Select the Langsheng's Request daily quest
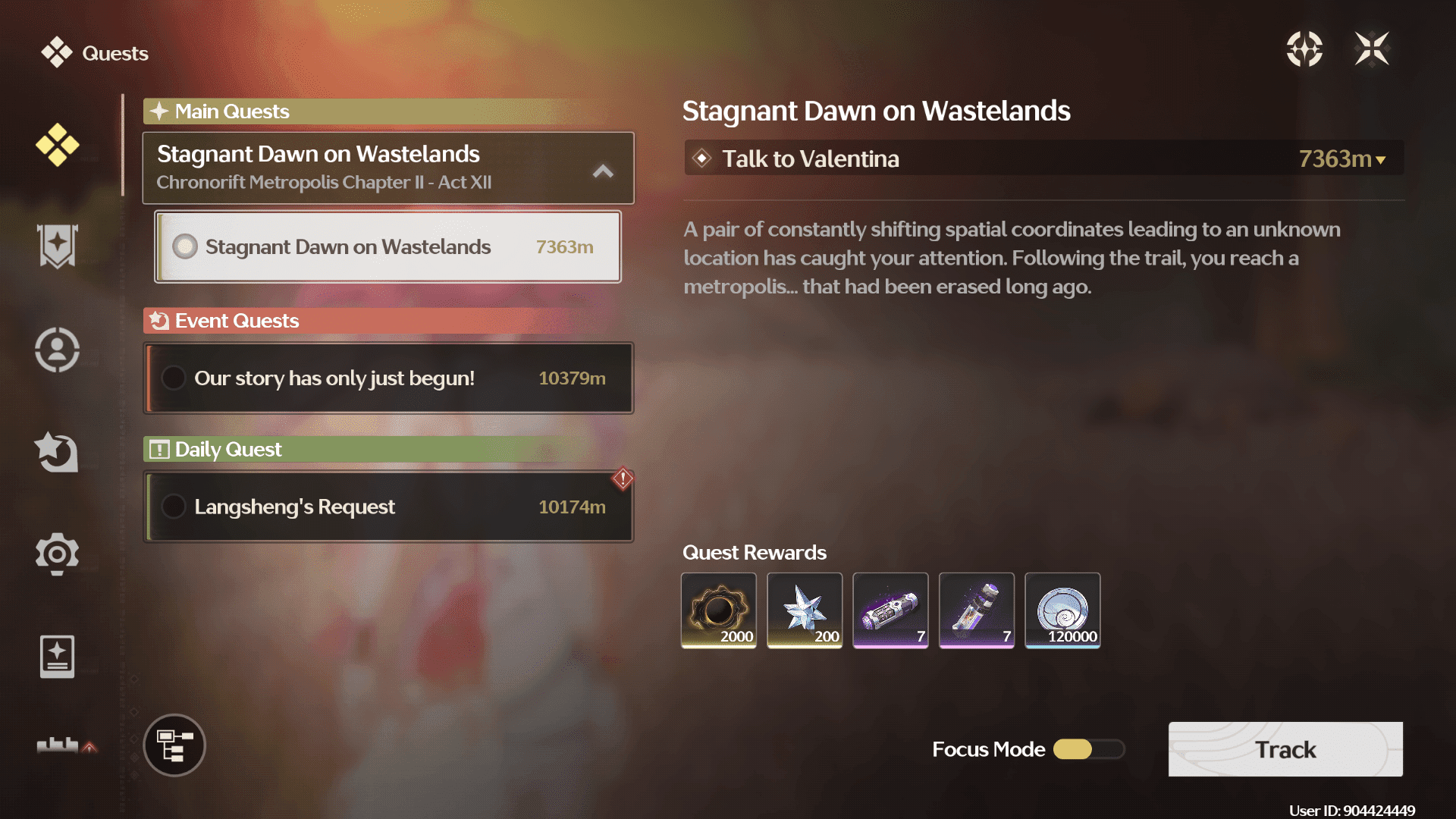The height and width of the screenshot is (819, 1456). (388, 507)
